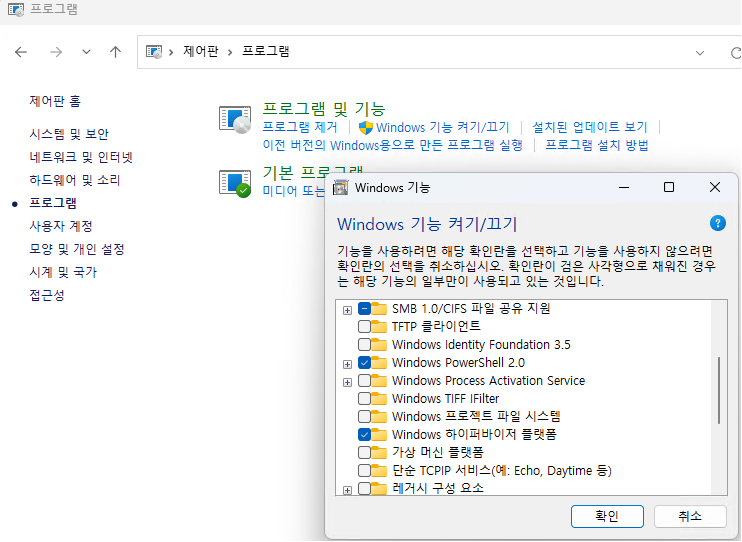Open 접근성 category

[x=47, y=295]
